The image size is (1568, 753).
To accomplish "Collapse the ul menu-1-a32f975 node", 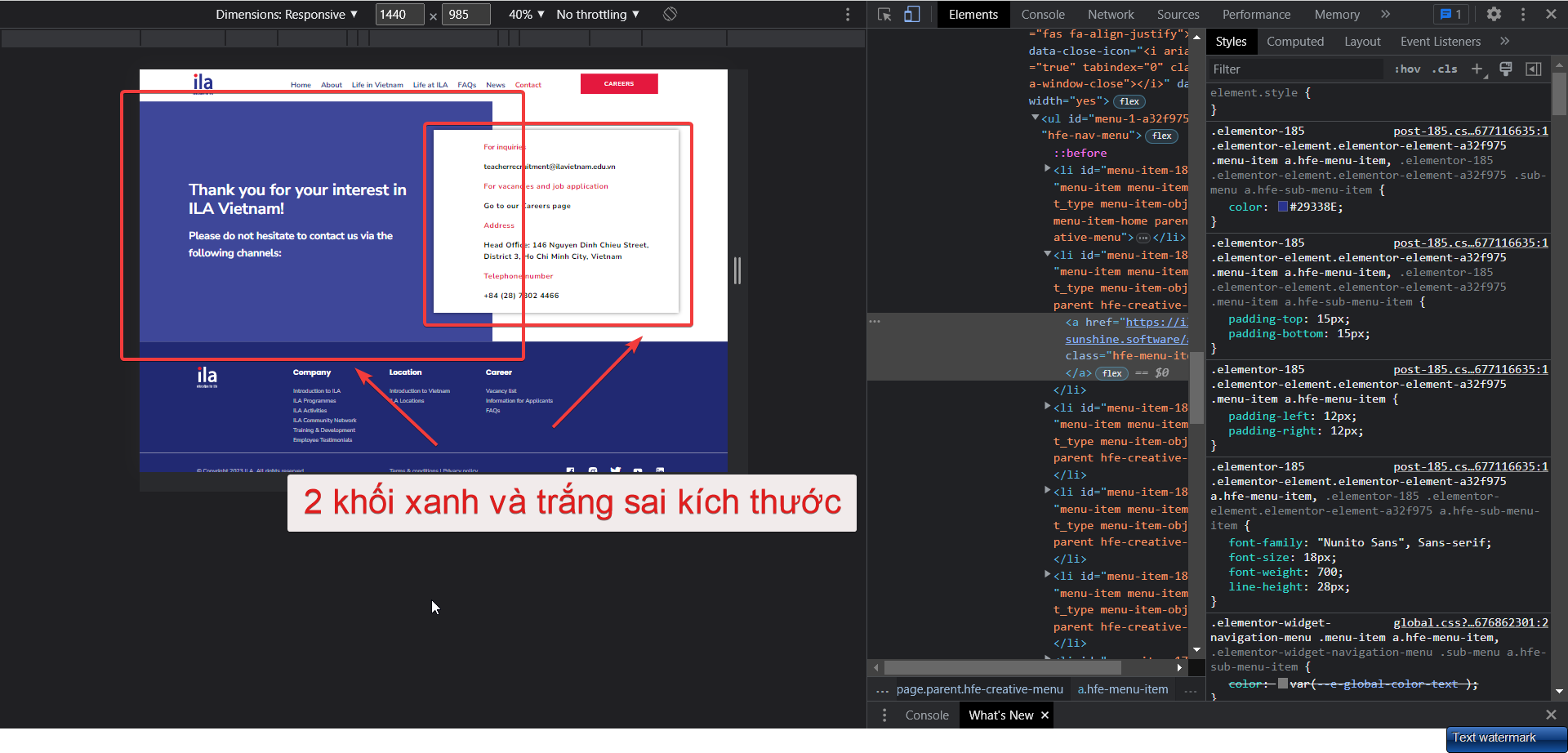I will pos(1035,118).
